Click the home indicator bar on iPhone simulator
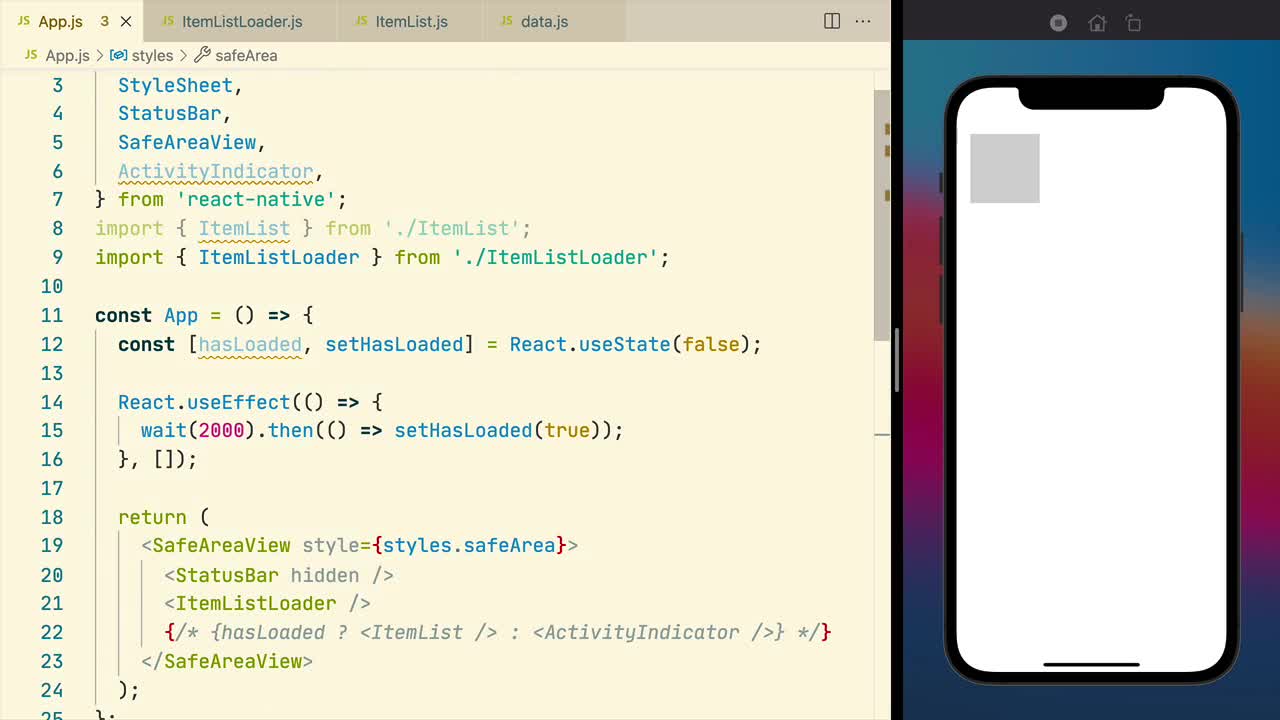The width and height of the screenshot is (1280, 720). (x=1091, y=664)
